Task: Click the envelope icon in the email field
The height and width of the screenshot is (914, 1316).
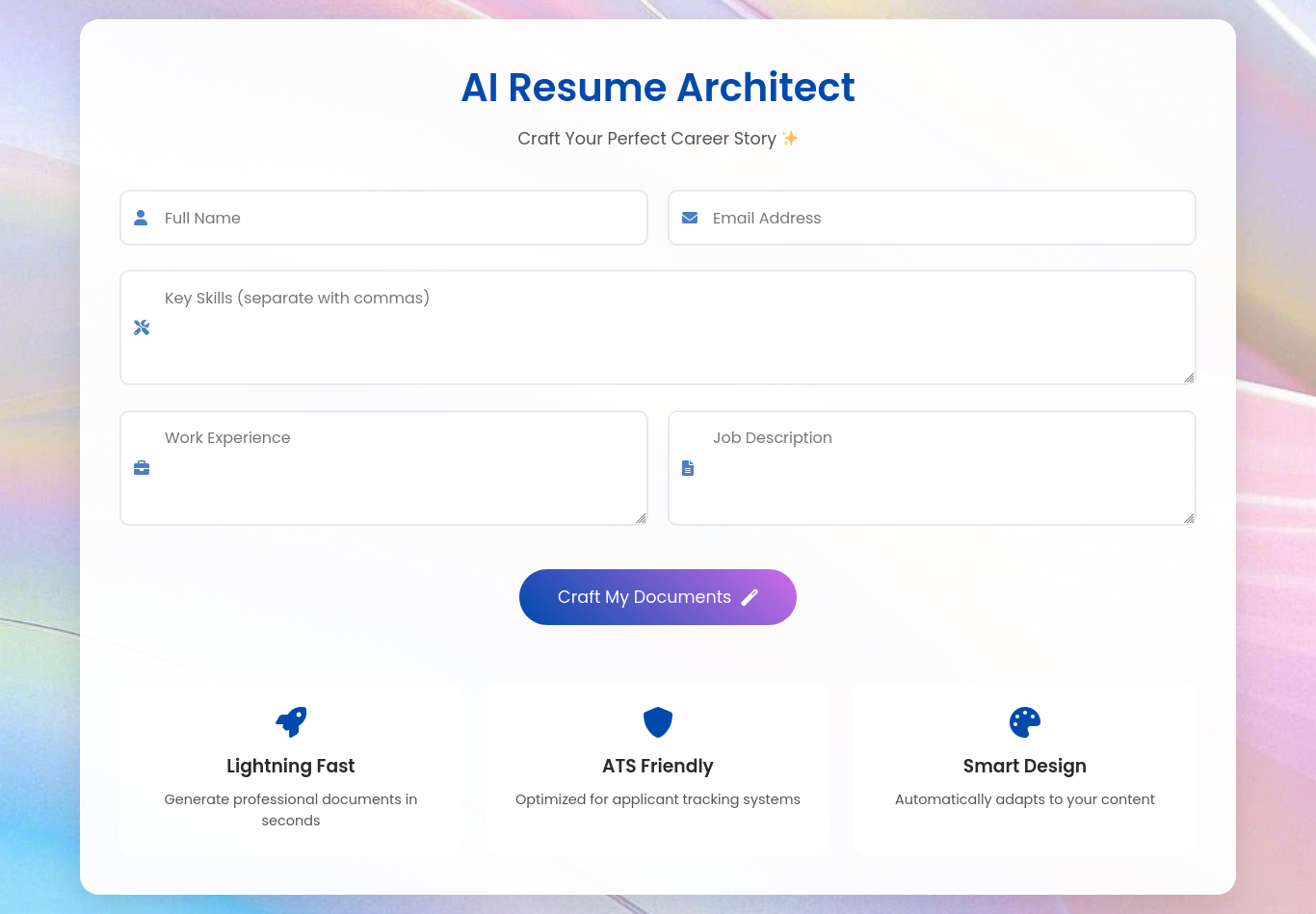Action: click(x=689, y=218)
